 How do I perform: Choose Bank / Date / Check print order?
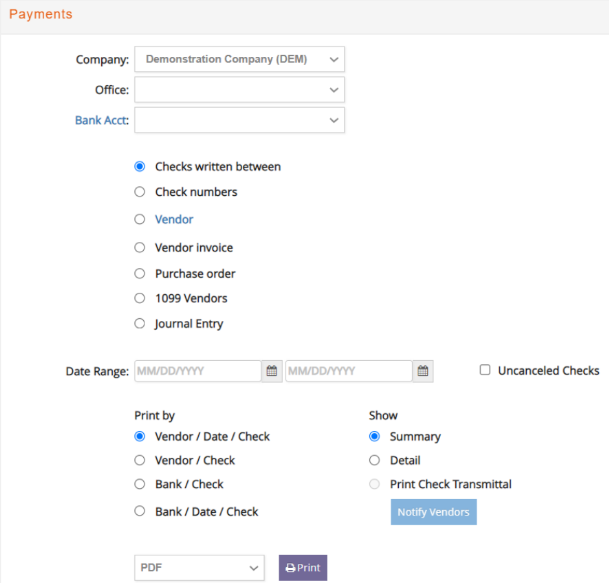[x=140, y=511]
